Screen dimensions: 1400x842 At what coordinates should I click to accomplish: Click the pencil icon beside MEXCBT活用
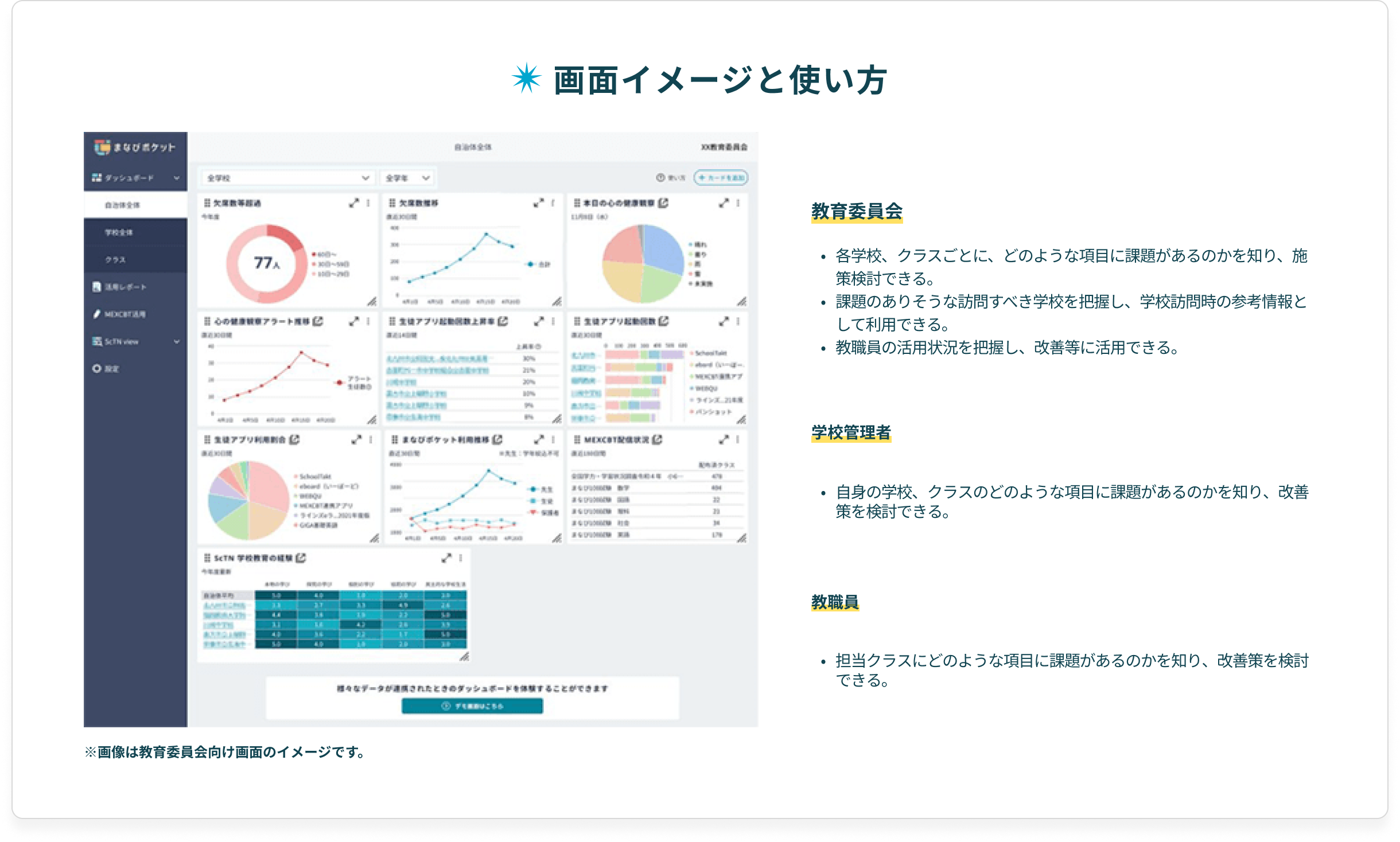click(x=96, y=314)
